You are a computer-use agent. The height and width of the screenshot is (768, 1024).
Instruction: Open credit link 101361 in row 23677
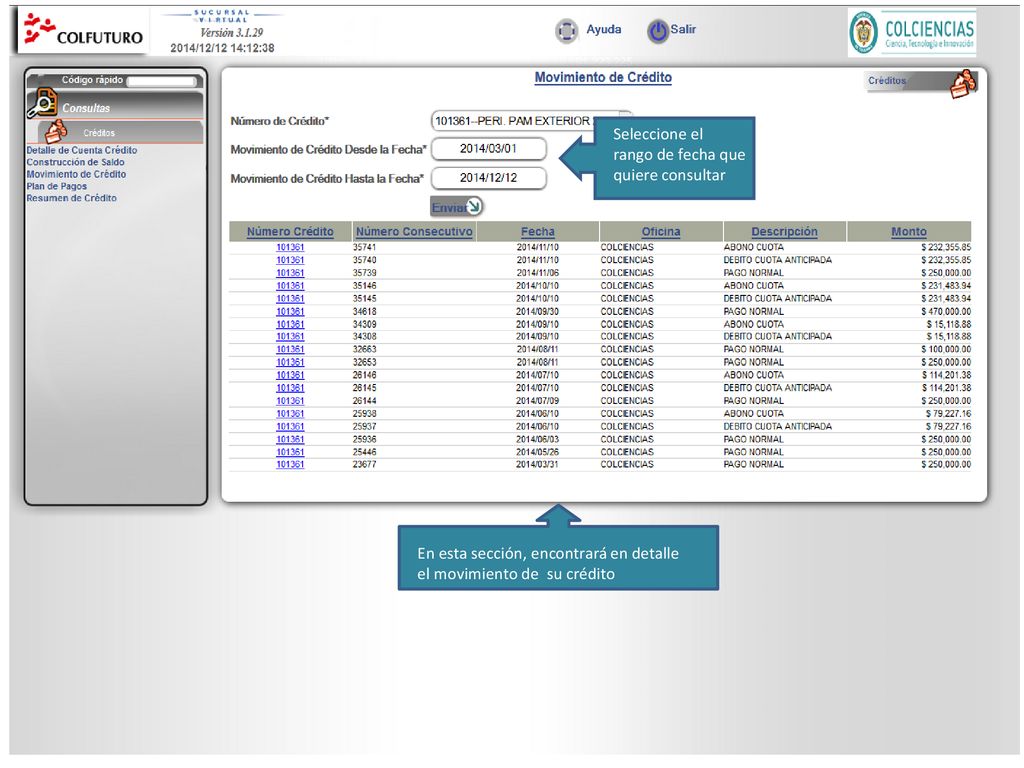click(290, 464)
